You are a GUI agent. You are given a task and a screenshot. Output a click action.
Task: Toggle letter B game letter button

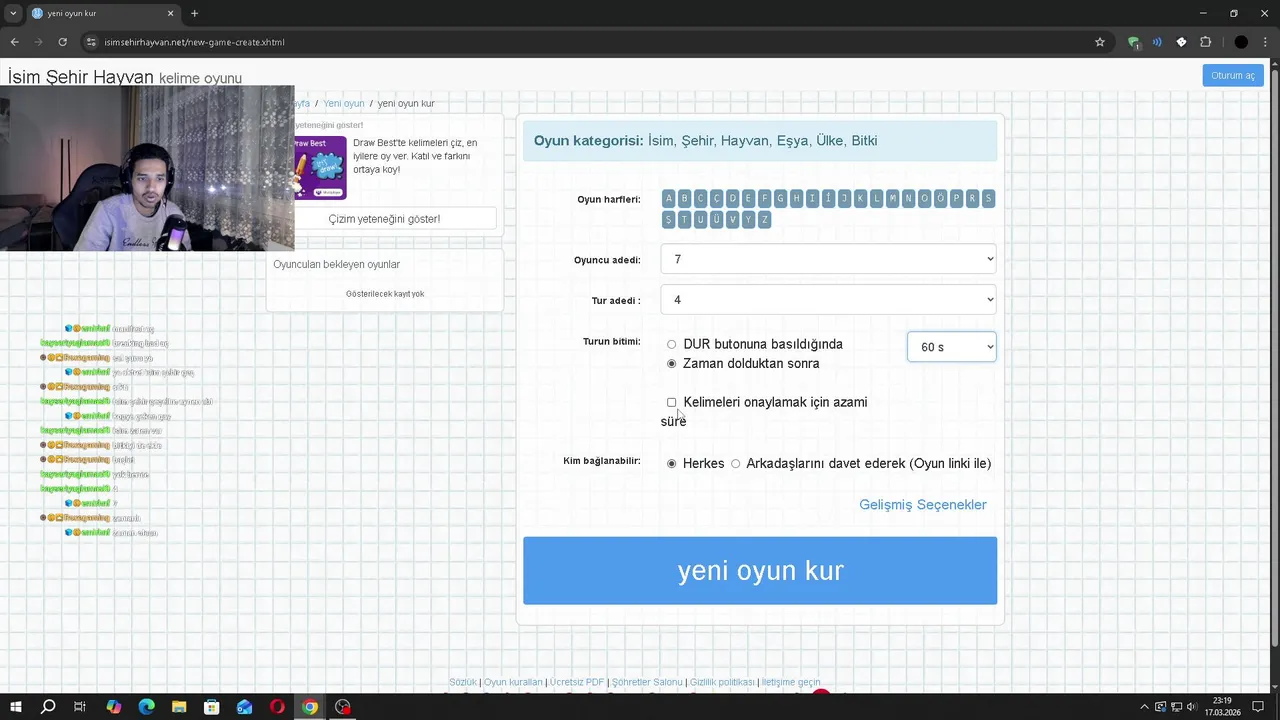click(x=685, y=199)
